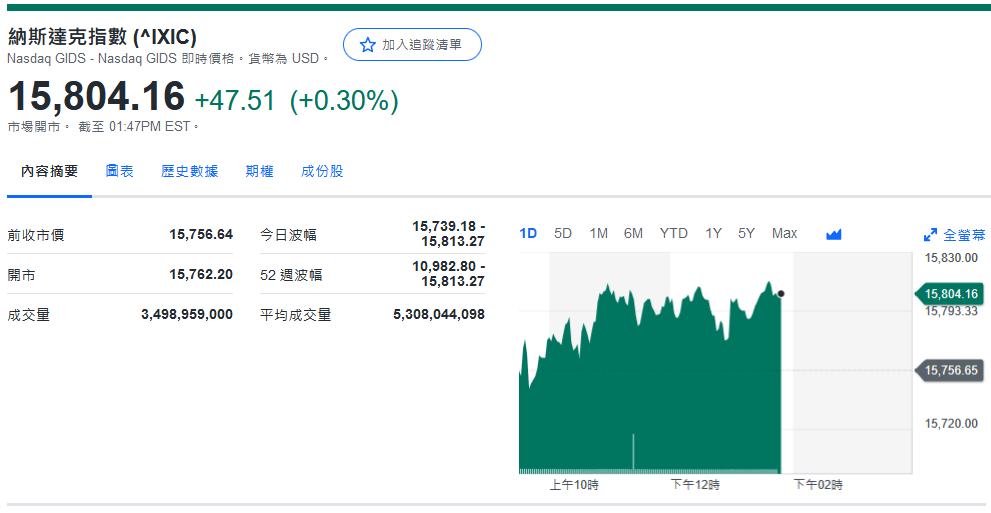Set chart range to 1M

pyautogui.click(x=598, y=233)
